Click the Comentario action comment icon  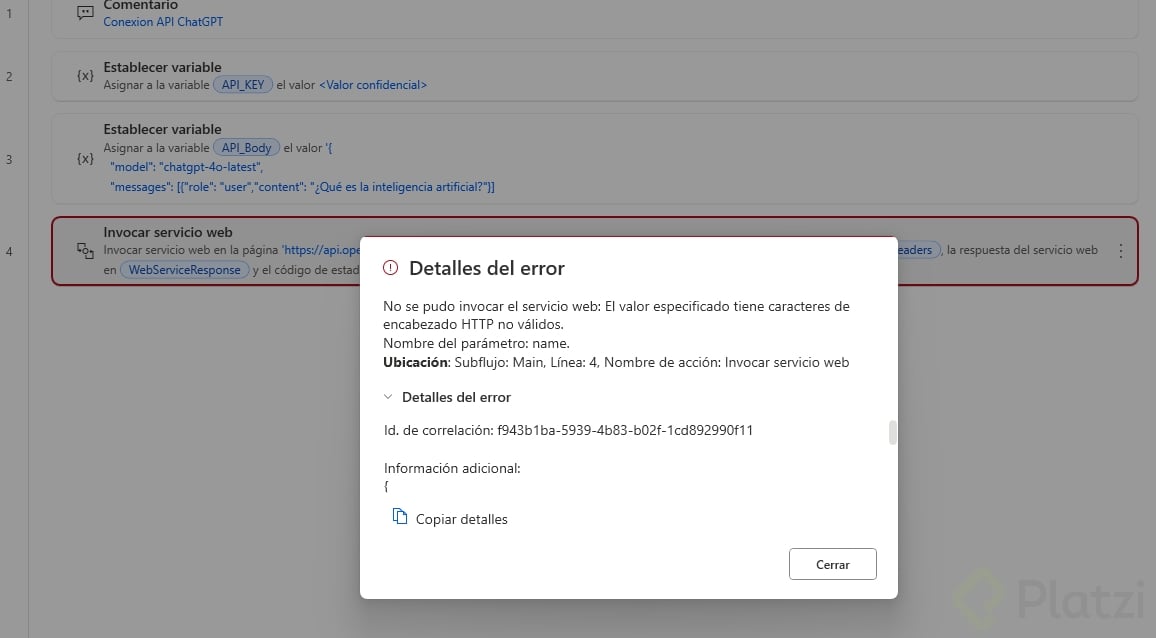86,13
